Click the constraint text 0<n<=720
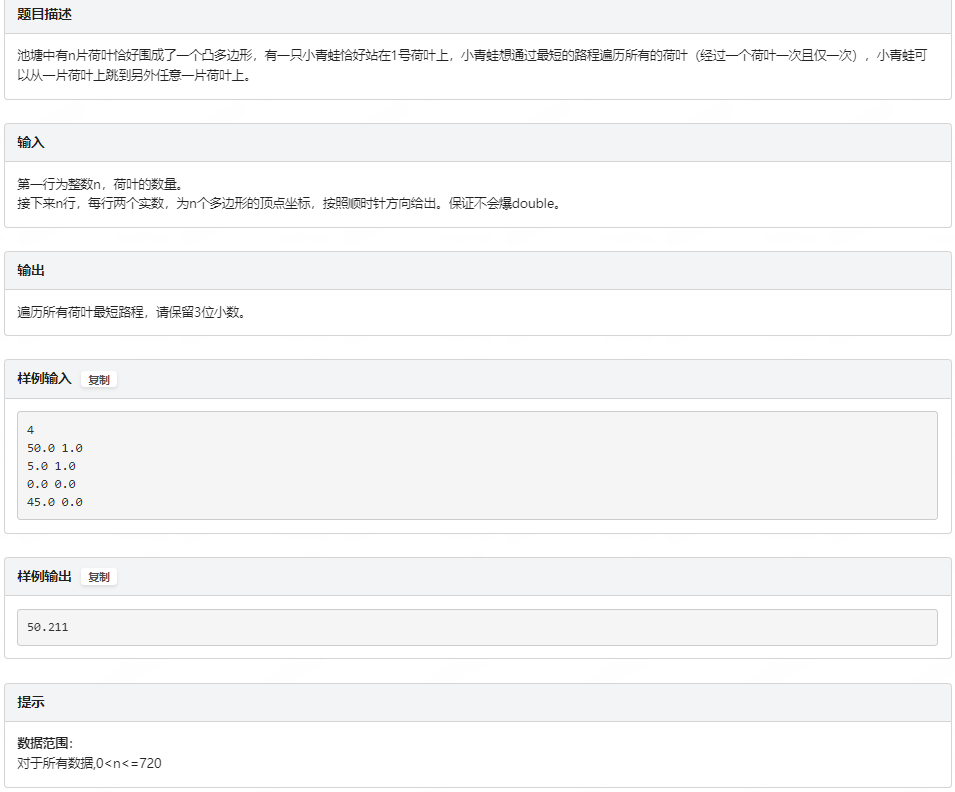955x792 pixels. click(129, 763)
